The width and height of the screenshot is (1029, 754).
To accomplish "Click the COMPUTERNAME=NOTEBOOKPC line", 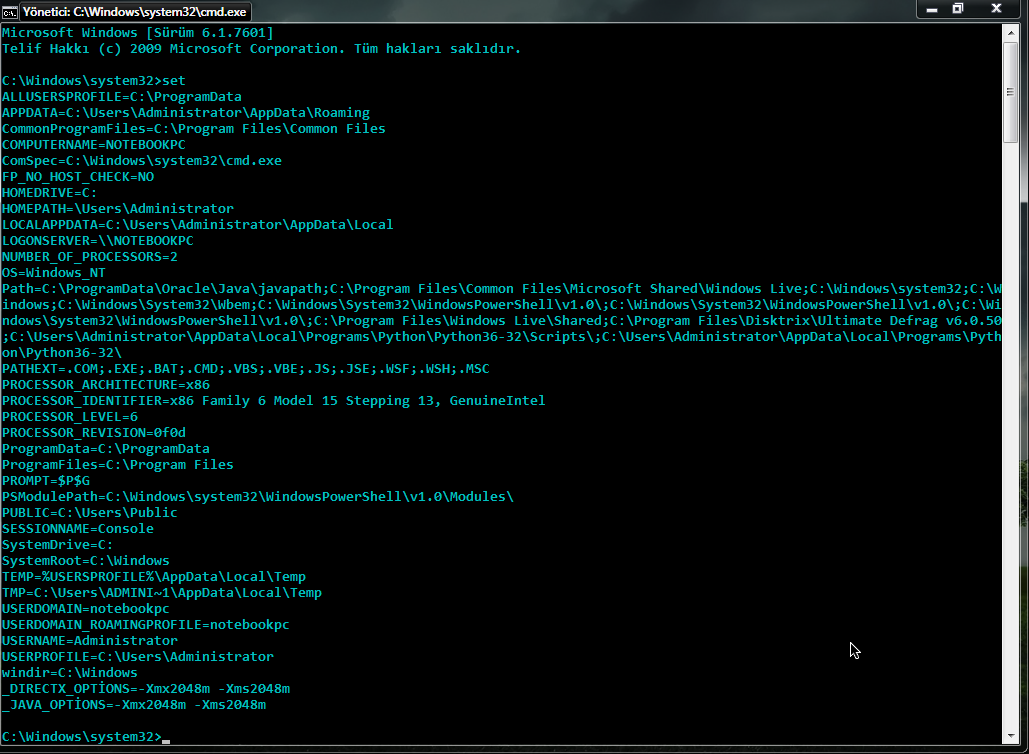I will tap(94, 144).
